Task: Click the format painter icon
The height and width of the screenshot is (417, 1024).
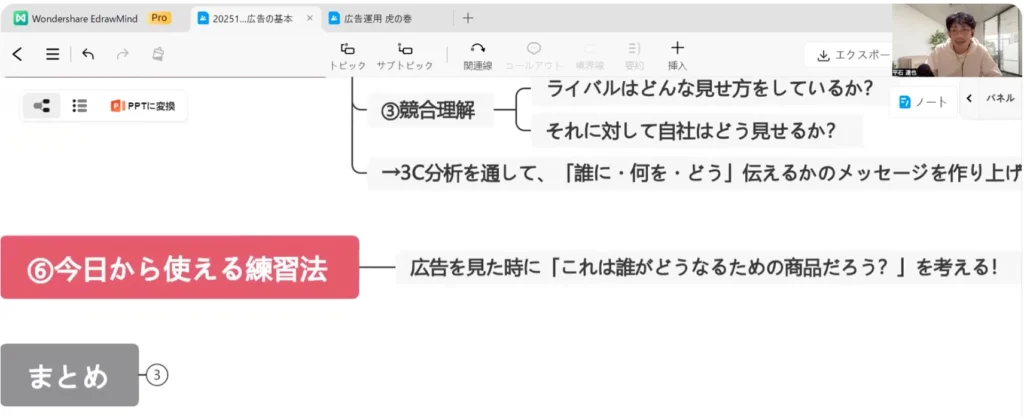Action: click(x=157, y=55)
